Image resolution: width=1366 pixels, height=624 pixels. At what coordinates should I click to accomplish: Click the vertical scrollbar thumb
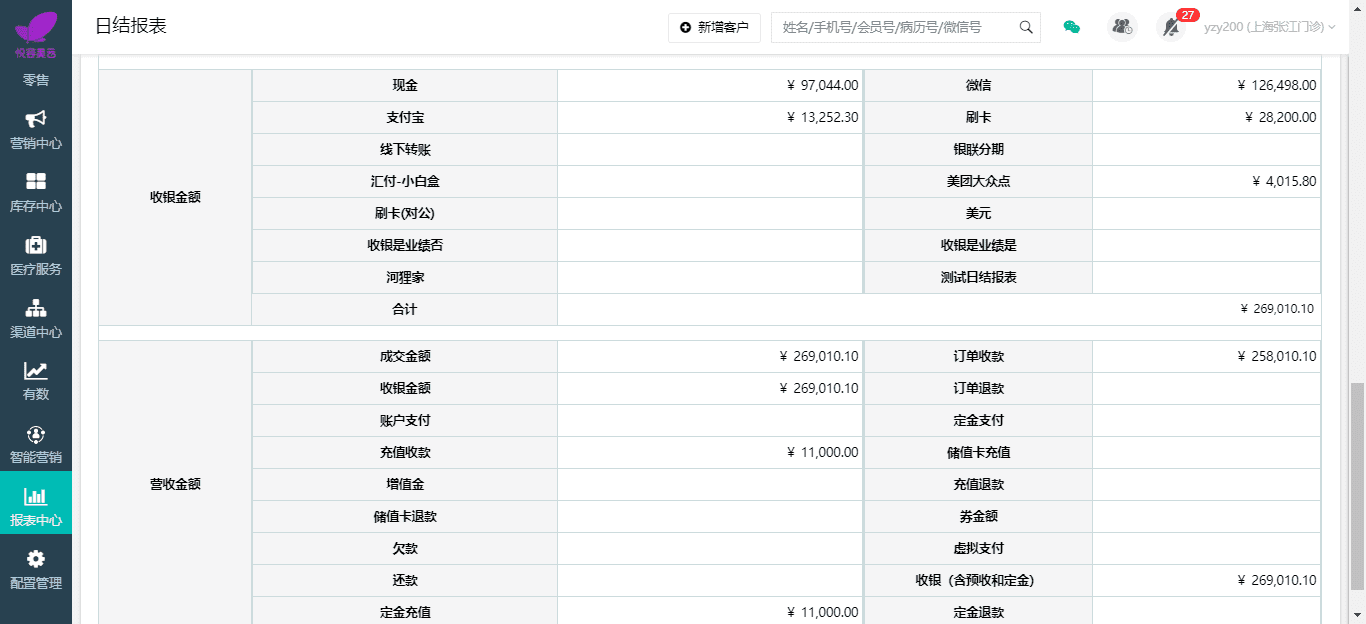click(1357, 485)
